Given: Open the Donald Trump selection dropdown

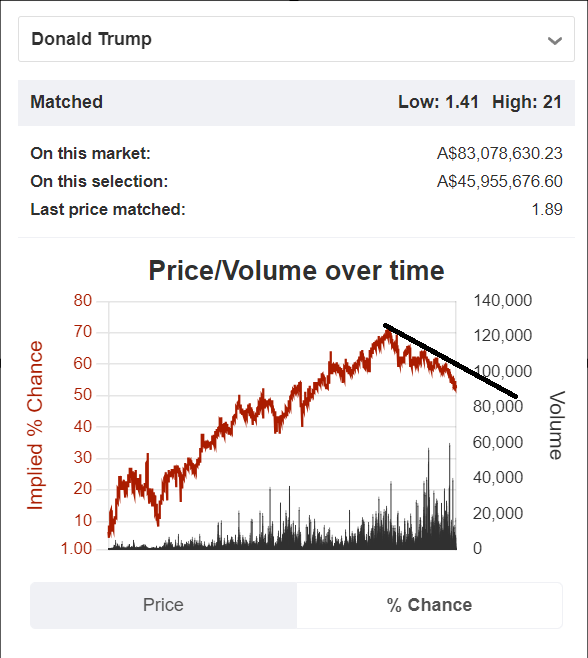Looking at the screenshot, I should pyautogui.click(x=296, y=39).
